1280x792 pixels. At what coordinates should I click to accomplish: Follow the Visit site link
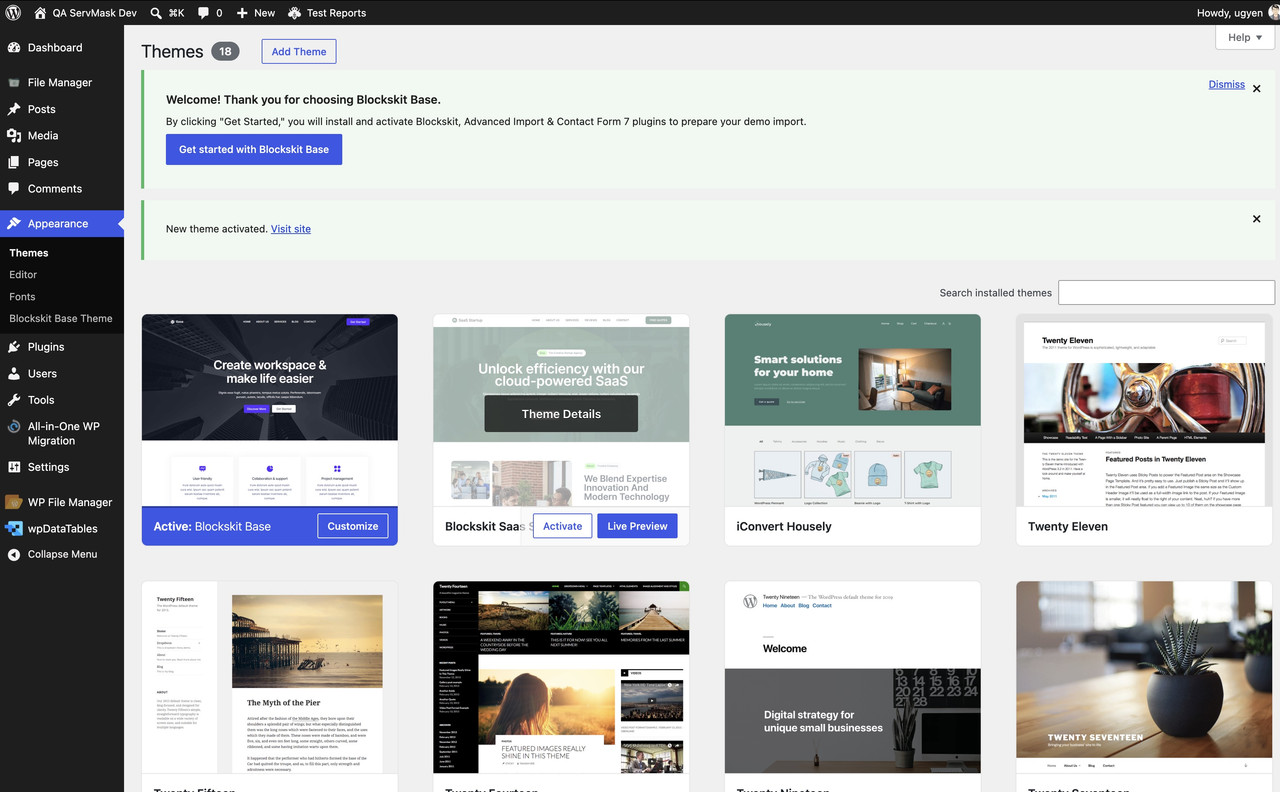click(x=291, y=229)
